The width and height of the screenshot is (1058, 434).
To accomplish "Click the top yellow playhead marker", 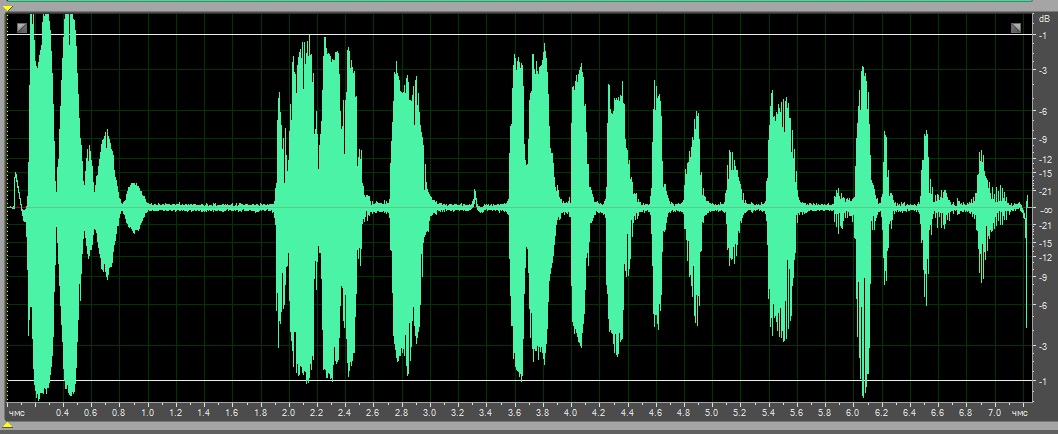I will click(8, 8).
